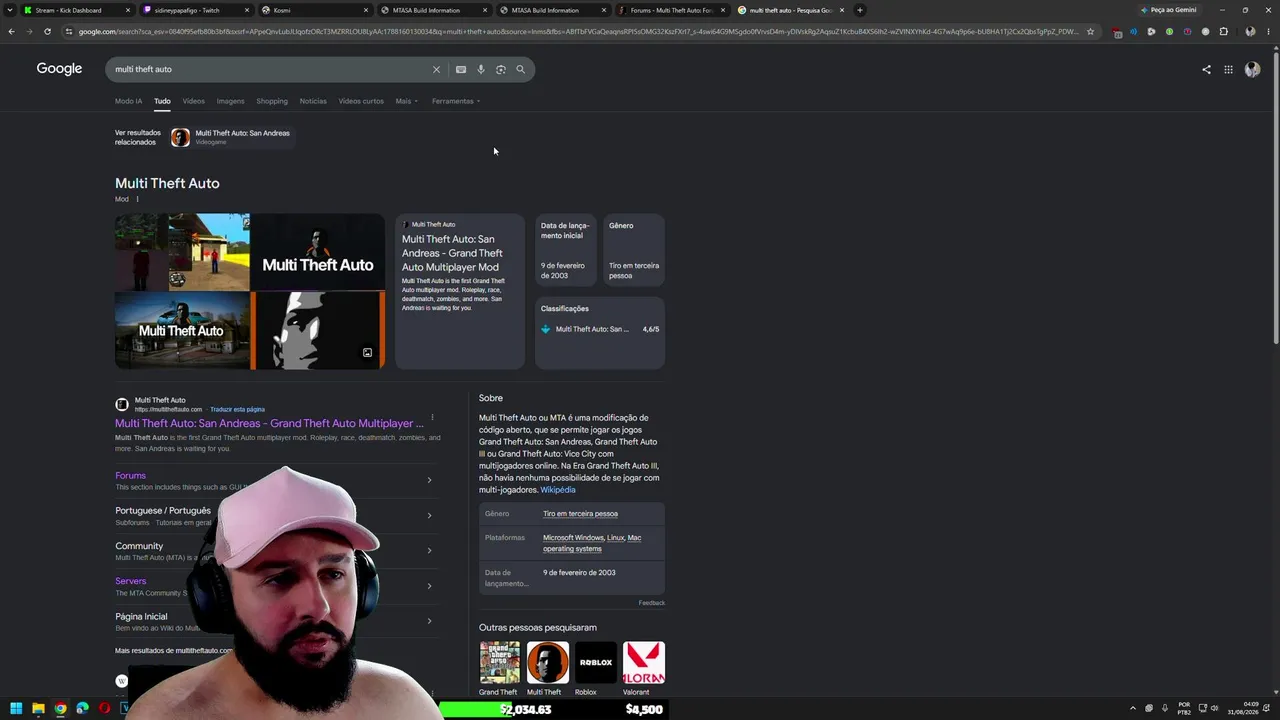
Task: Open the large Multi Theft Auto logo thumbnail
Action: pyautogui.click(x=317, y=251)
